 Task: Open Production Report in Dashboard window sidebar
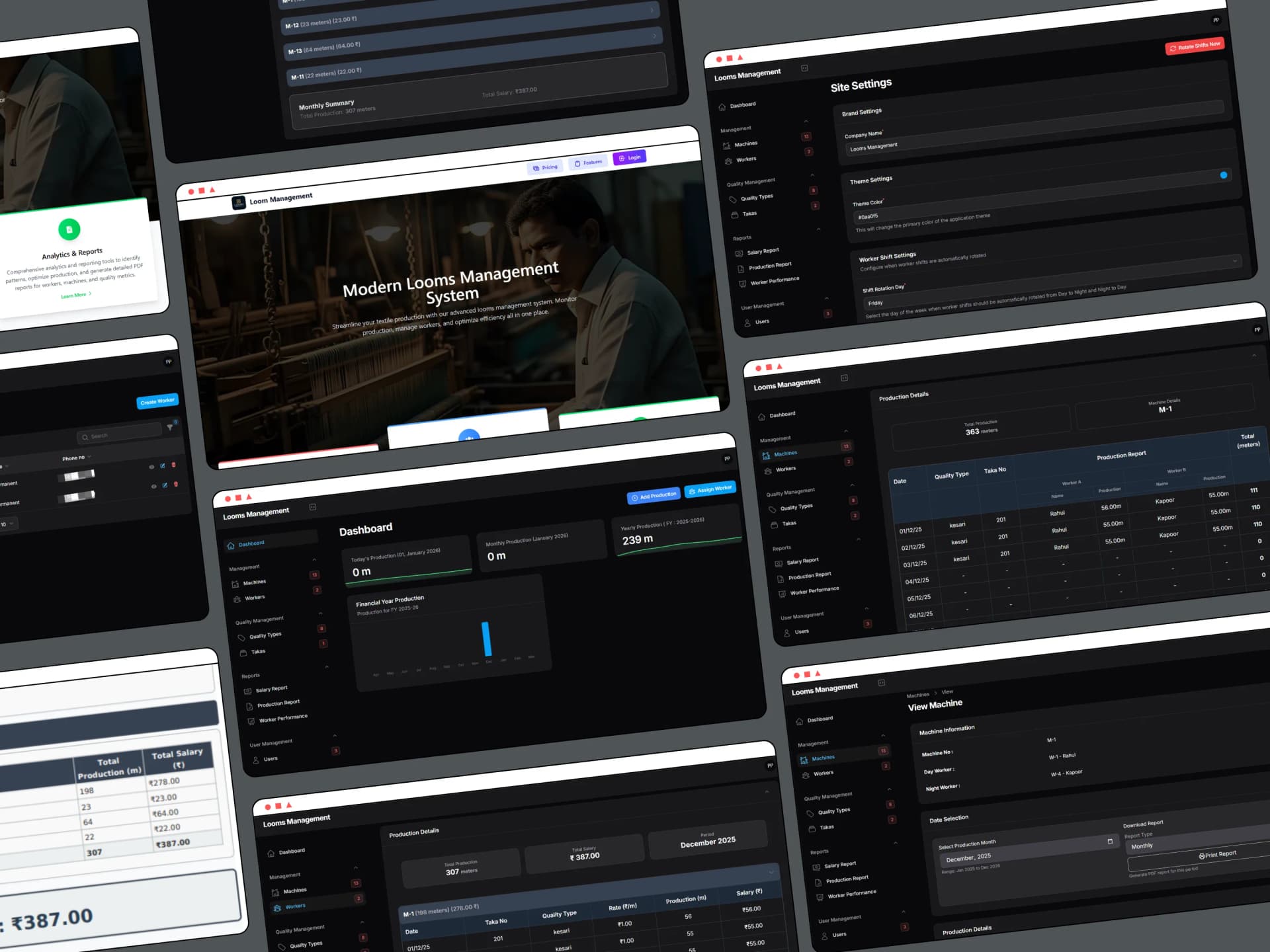pos(278,703)
